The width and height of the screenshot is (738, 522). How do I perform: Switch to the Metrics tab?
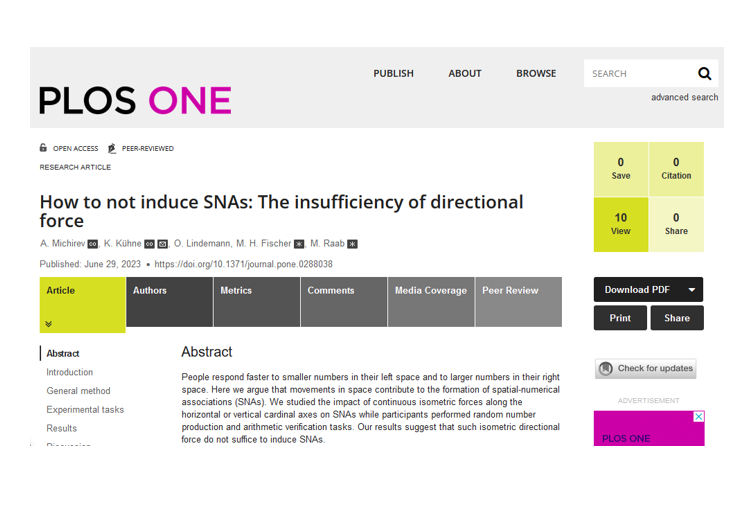(236, 291)
